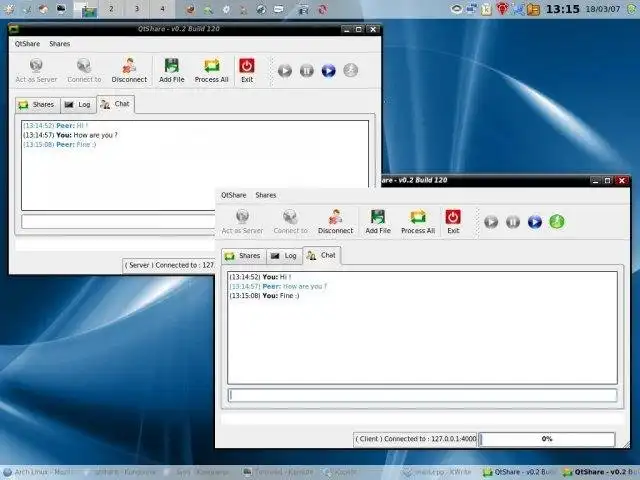The width and height of the screenshot is (640, 480).
Task: Click the resize grip of the client window
Action: click(626, 444)
